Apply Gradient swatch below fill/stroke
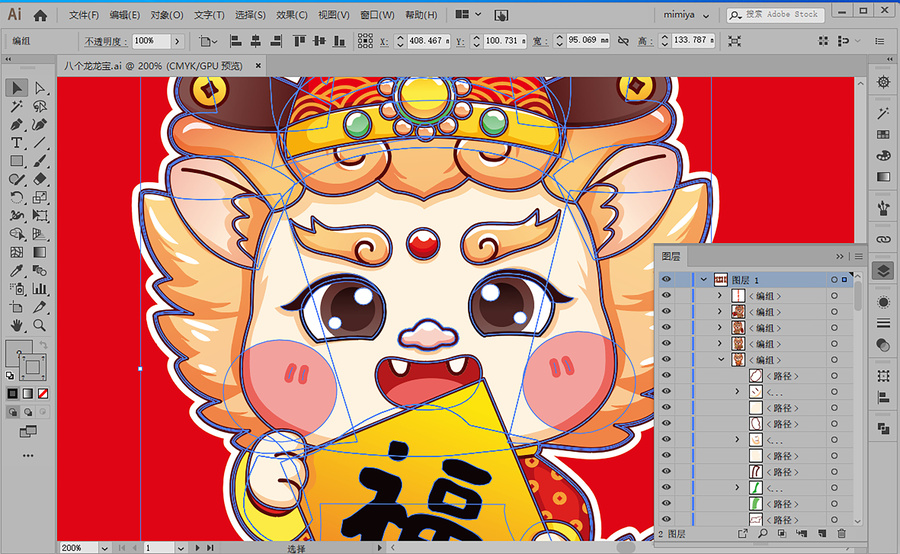Image resolution: width=900 pixels, height=554 pixels. click(28, 394)
